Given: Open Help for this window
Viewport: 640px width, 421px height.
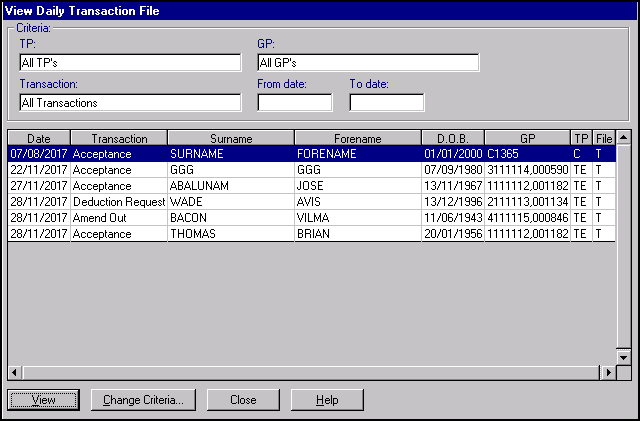Looking at the screenshot, I should pos(327,400).
